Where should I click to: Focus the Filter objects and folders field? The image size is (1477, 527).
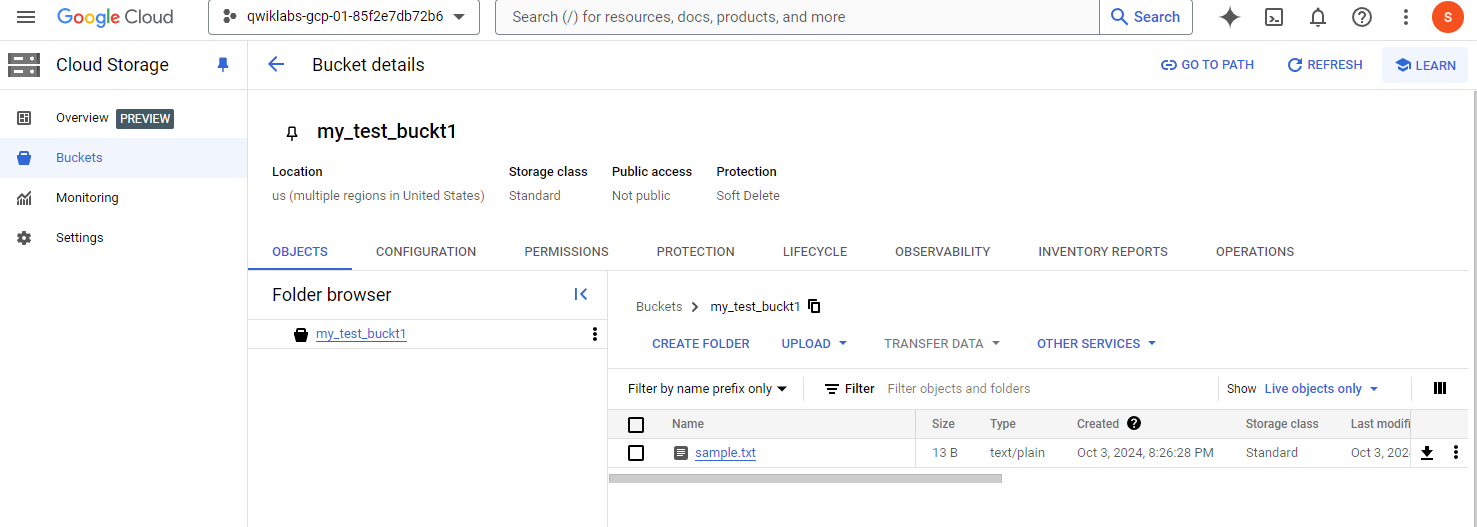tap(1049, 389)
